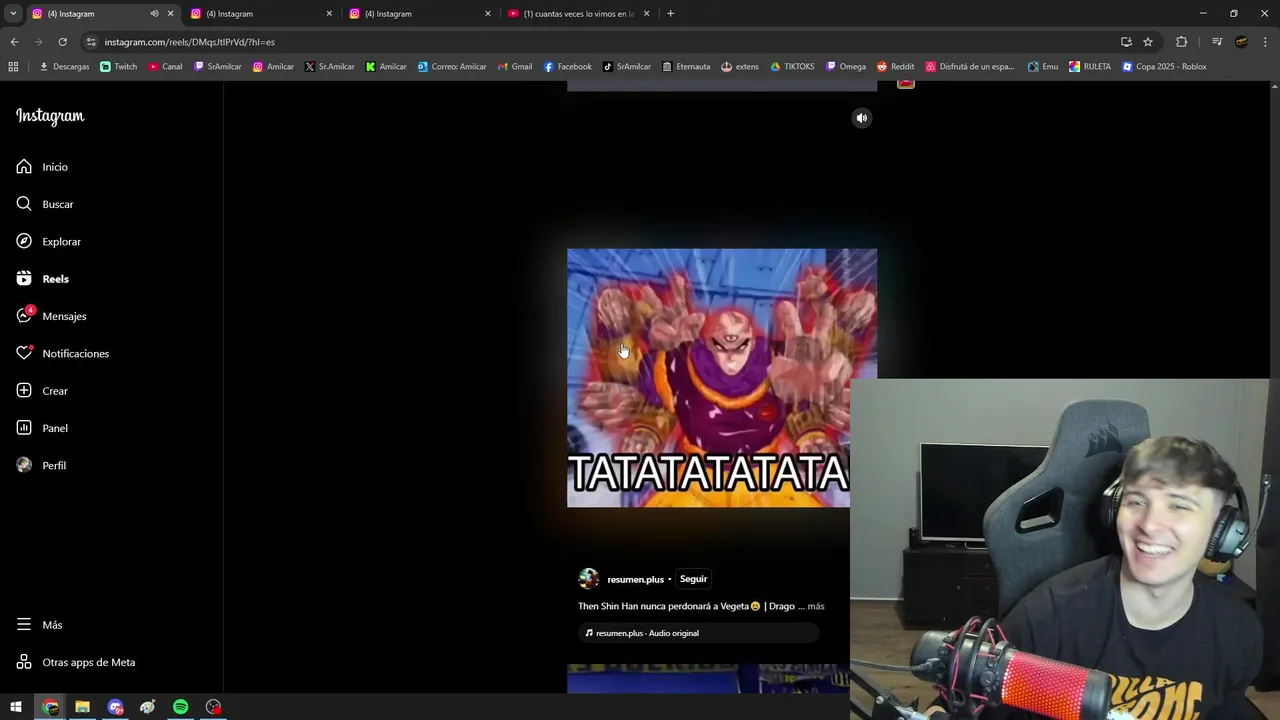The image size is (1280, 720).
Task: Go to Reels section
Action: point(42,279)
